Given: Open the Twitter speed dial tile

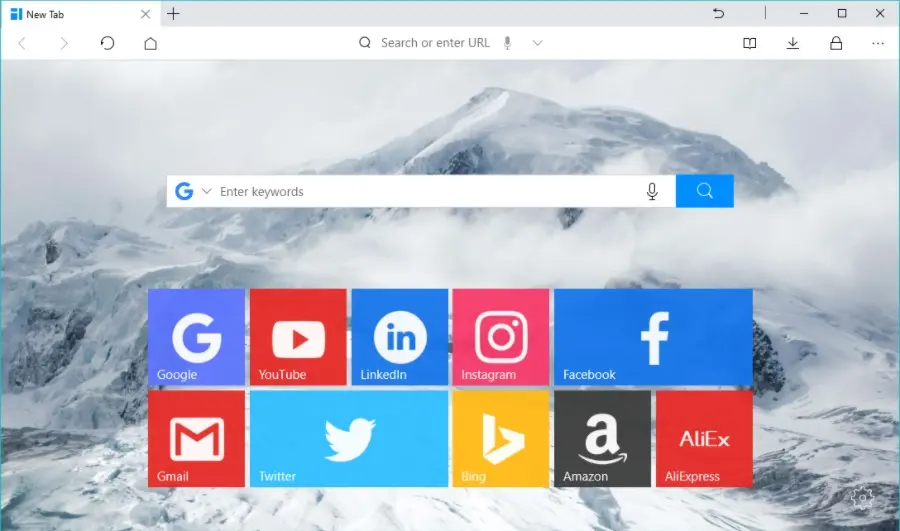Looking at the screenshot, I should tap(348, 439).
